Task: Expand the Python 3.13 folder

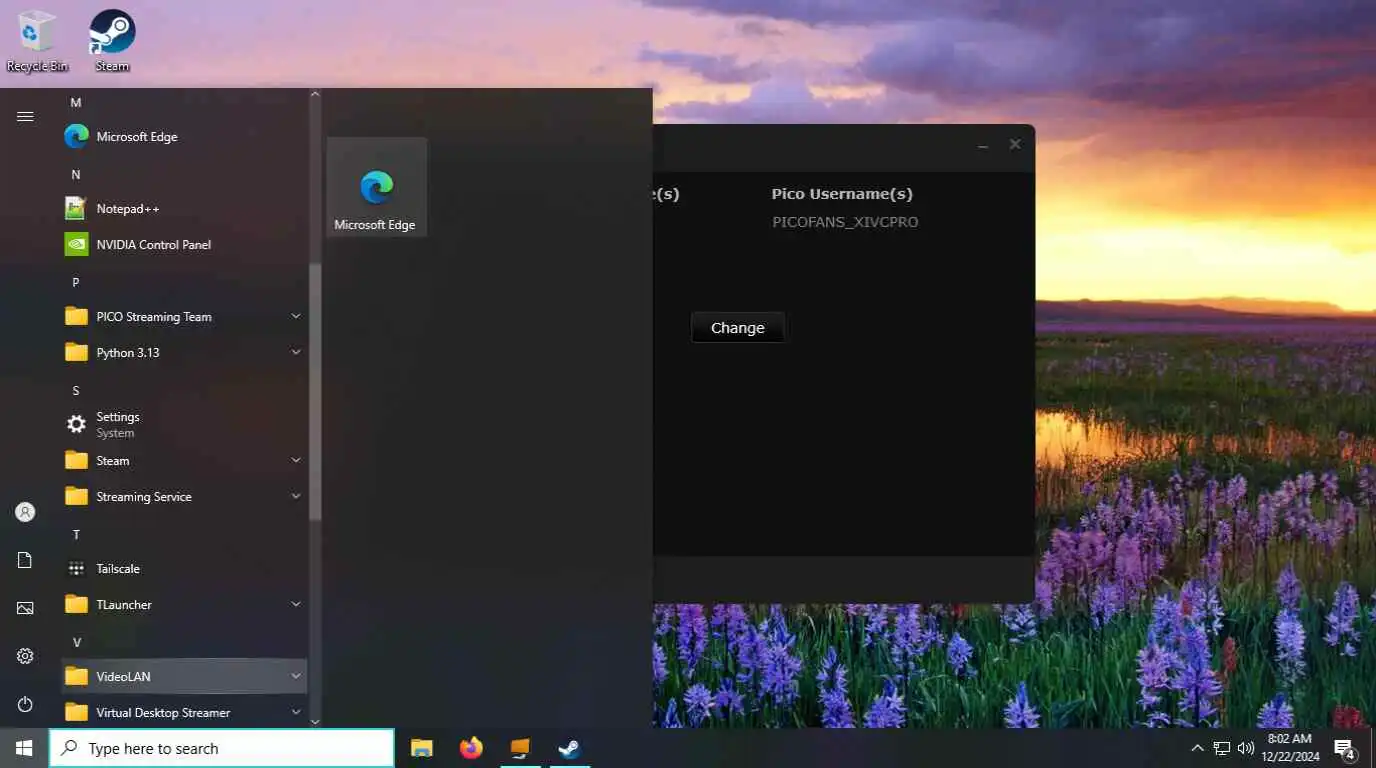Action: click(184, 353)
